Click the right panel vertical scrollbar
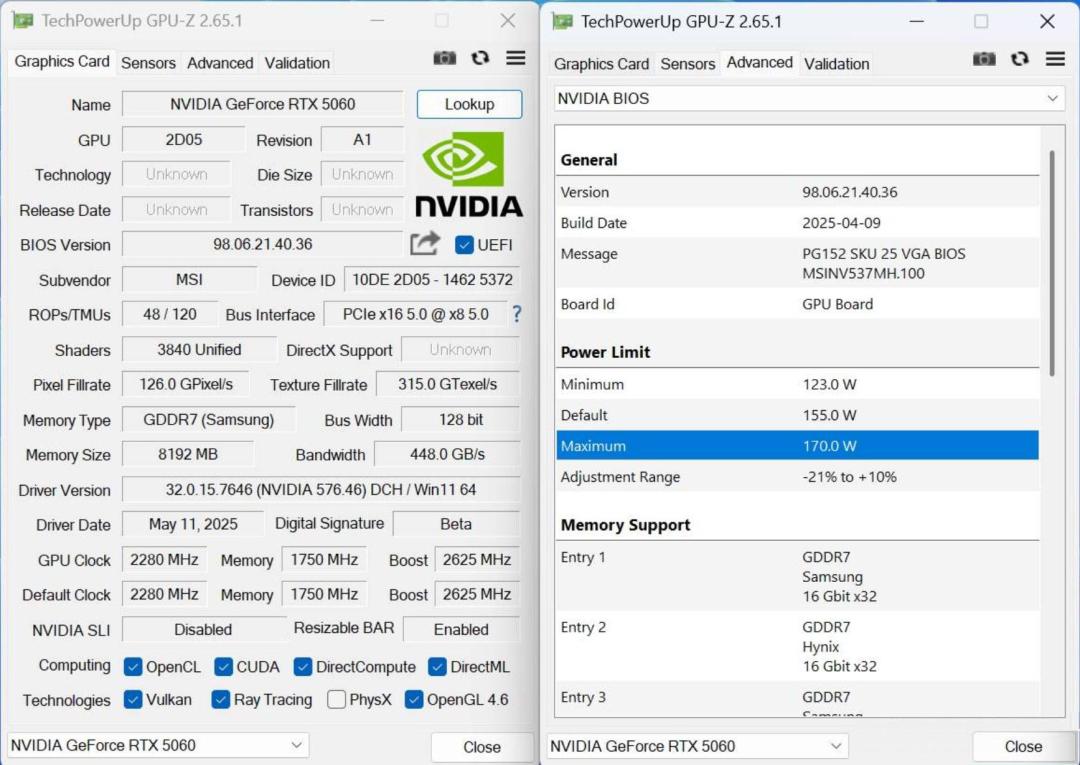This screenshot has width=1080, height=765. [1052, 263]
